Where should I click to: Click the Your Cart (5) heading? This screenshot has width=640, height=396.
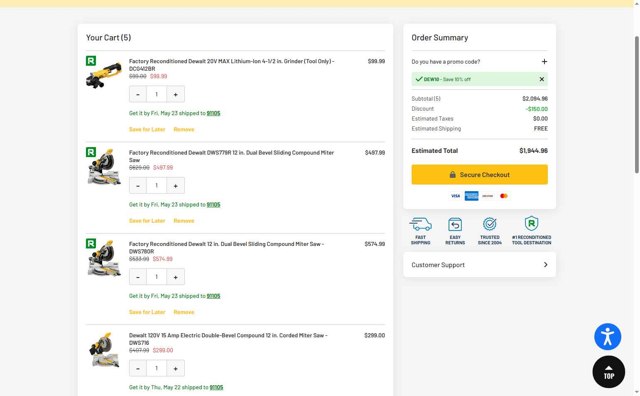[109, 38]
